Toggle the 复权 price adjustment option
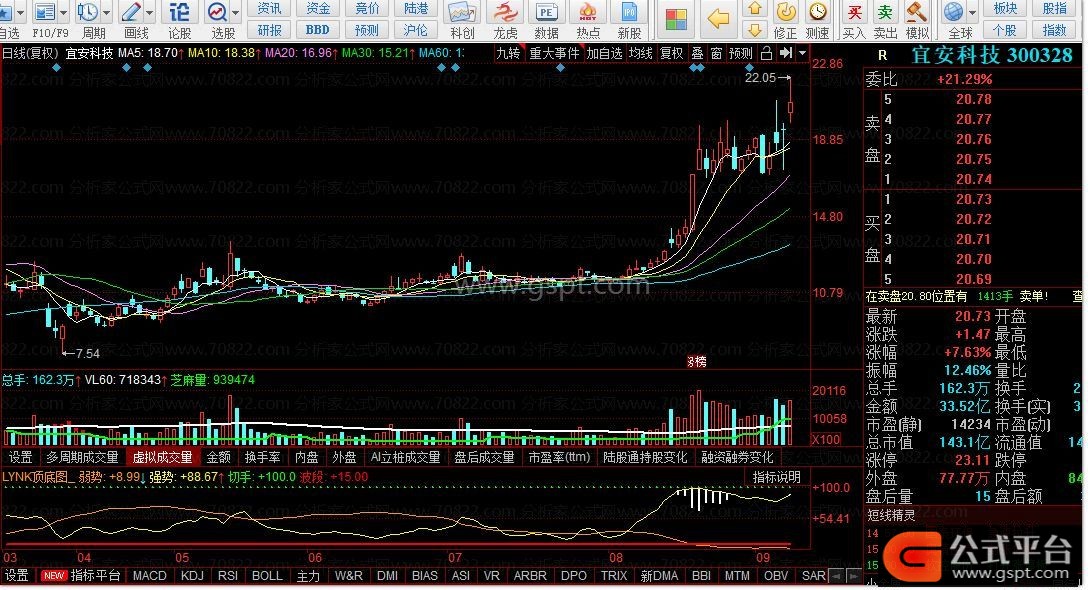 pos(671,53)
